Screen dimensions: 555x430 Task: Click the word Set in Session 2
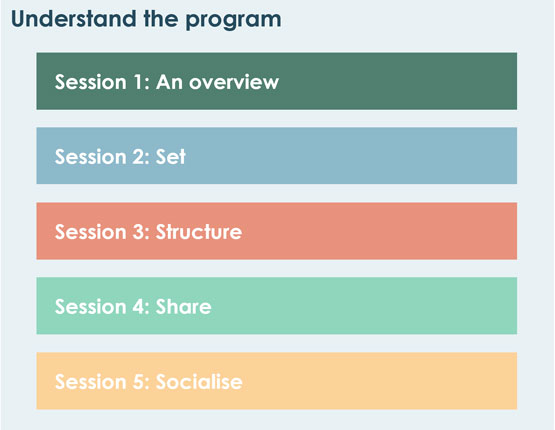[x=171, y=156]
